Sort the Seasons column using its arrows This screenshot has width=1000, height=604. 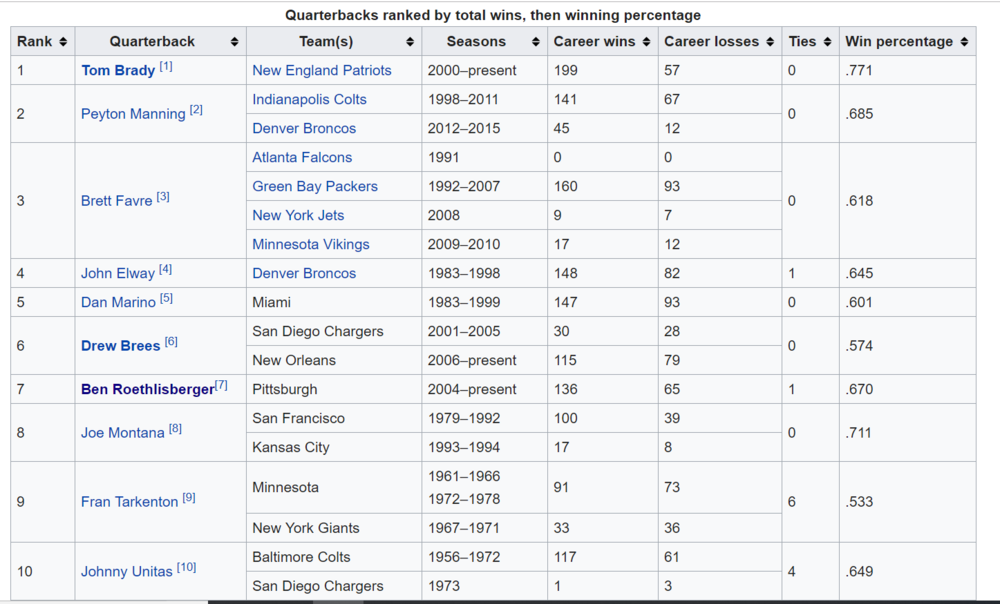(x=535, y=42)
